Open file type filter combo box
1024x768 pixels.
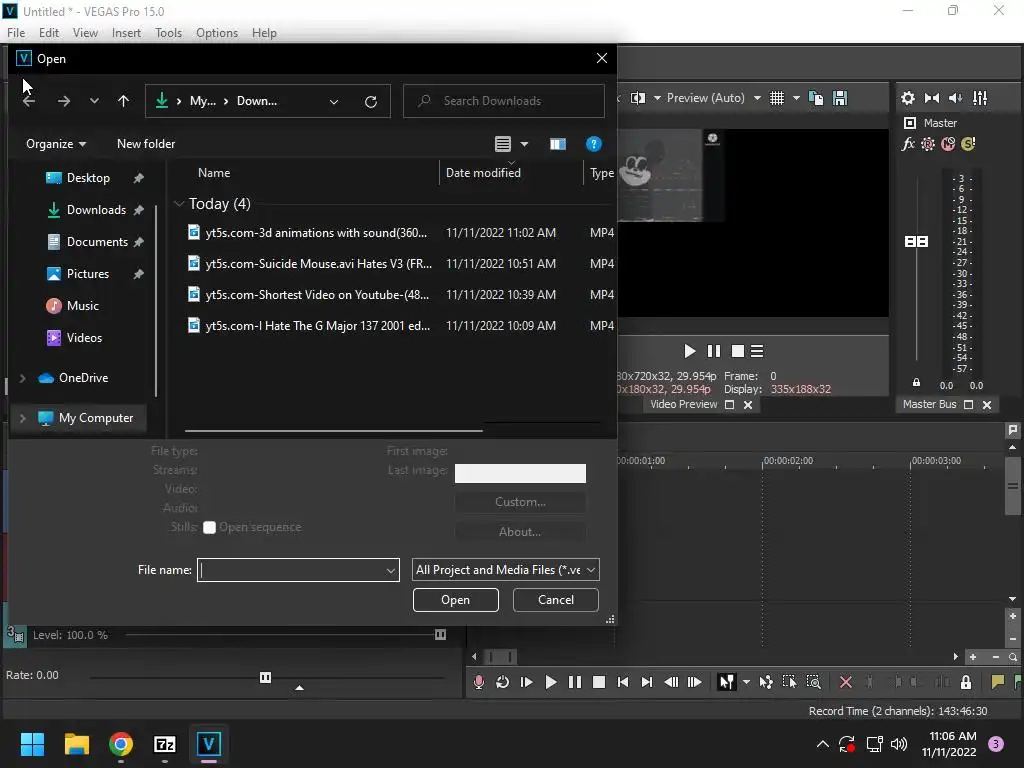click(505, 569)
